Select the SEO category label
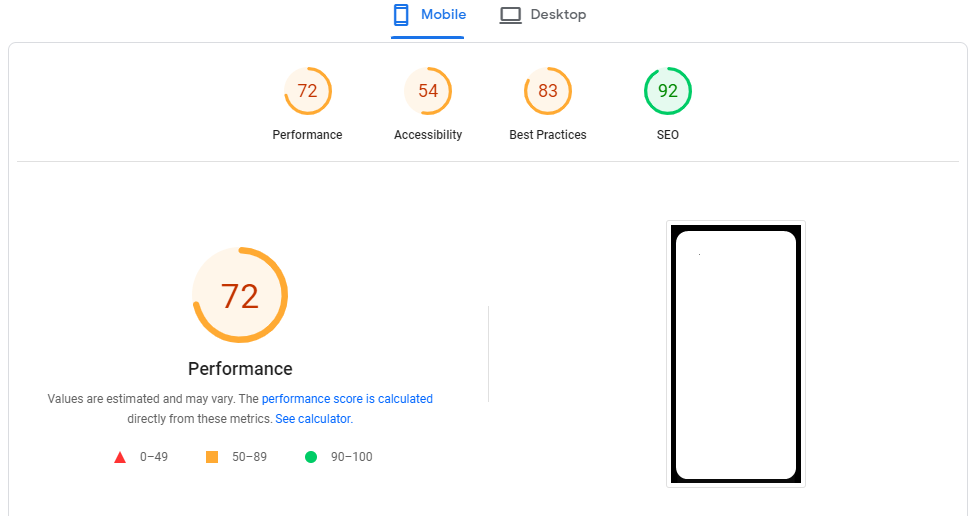Screen dimensions: 976x516 click(668, 135)
